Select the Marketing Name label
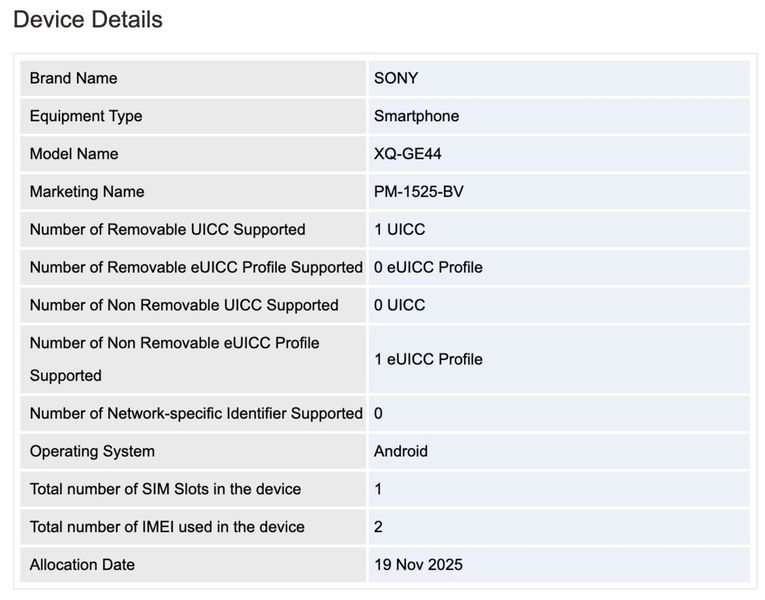The image size is (765, 600). (87, 192)
